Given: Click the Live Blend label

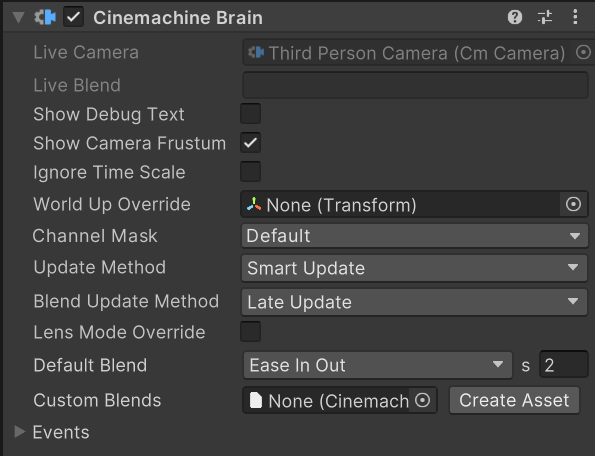Looking at the screenshot, I should [77, 85].
